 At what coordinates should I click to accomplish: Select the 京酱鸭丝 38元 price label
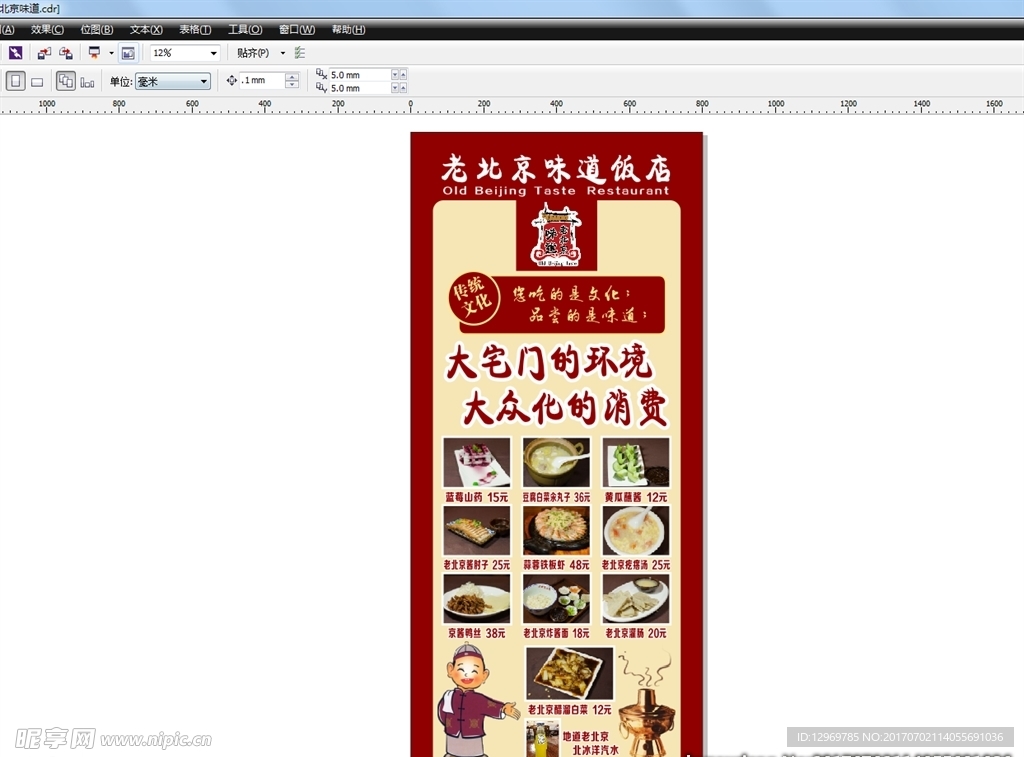477,633
